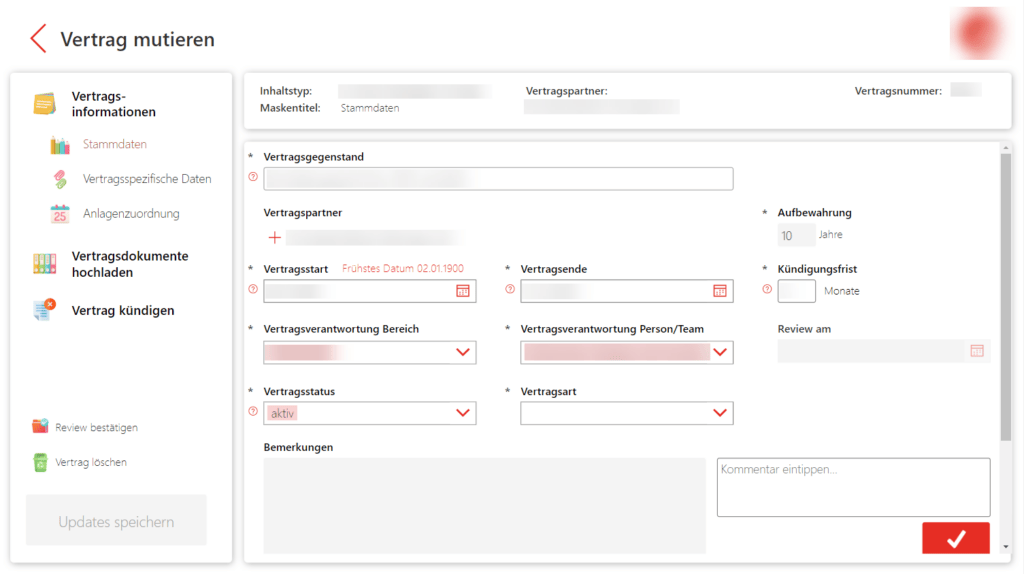The image size is (1024, 574).
Task: Click the Review bestätigen folder icon
Action: (40, 426)
